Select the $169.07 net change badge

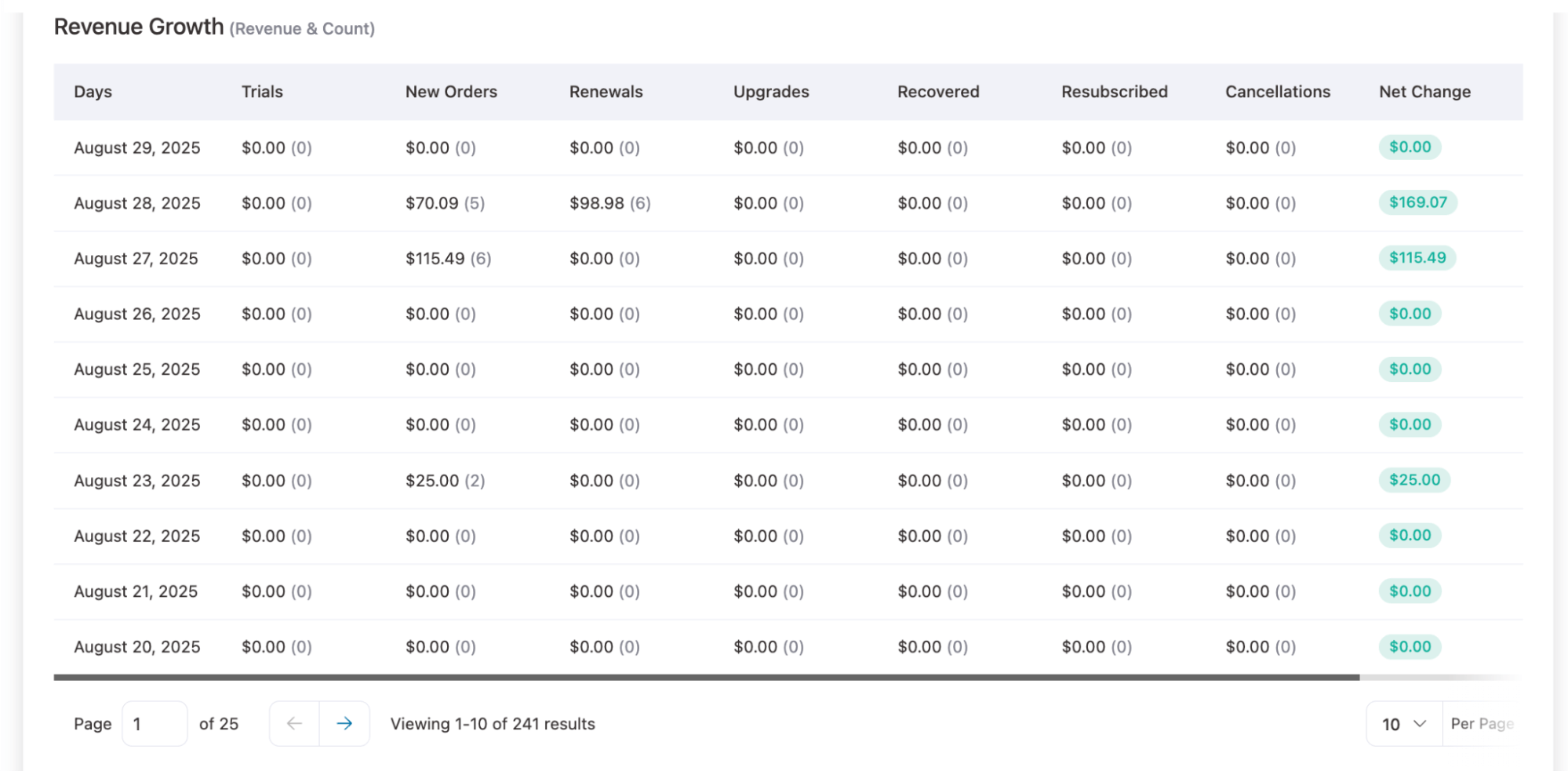pyautogui.click(x=1418, y=202)
